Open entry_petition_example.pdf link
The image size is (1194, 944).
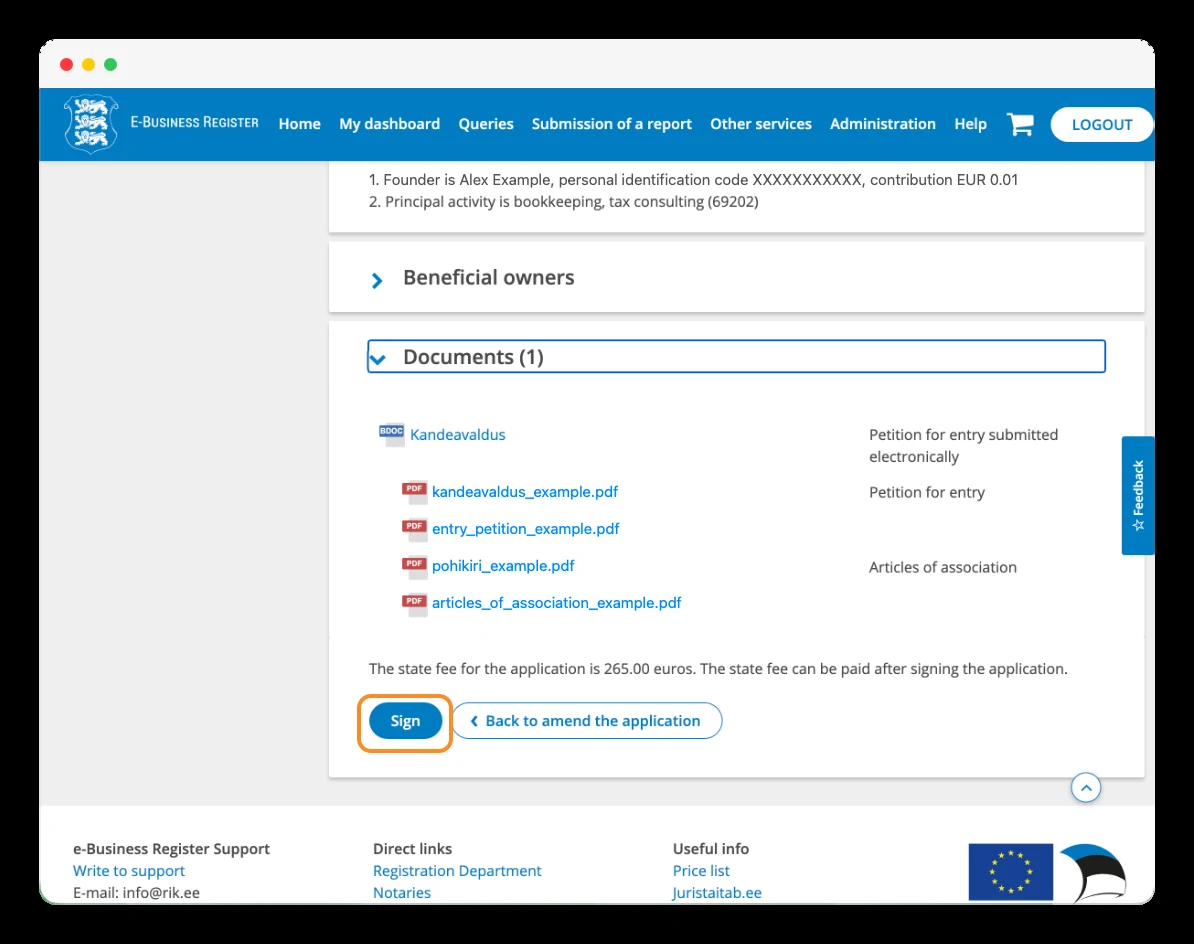tap(525, 529)
